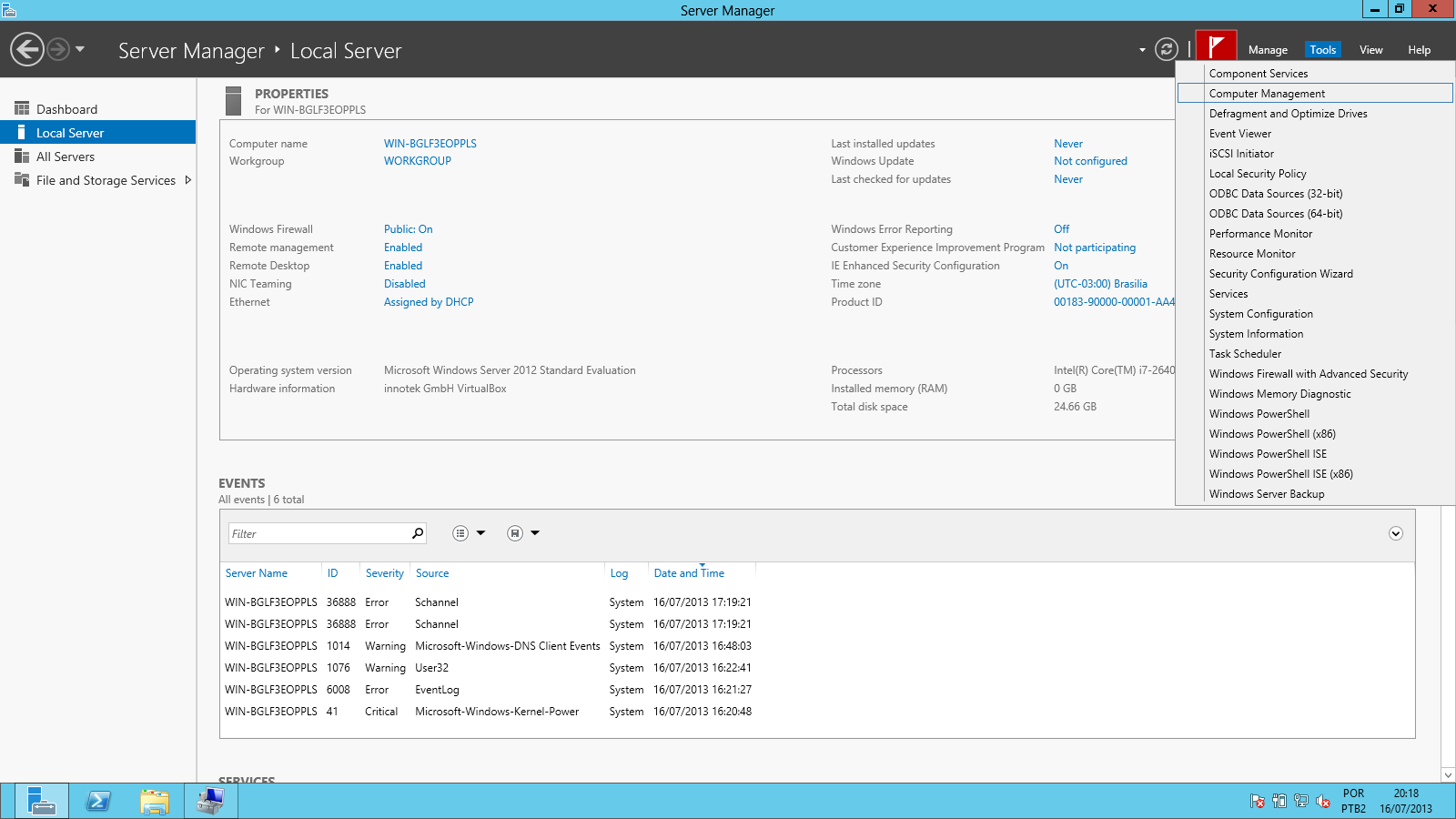
Task: Open the Manage menu
Action: click(x=1268, y=50)
